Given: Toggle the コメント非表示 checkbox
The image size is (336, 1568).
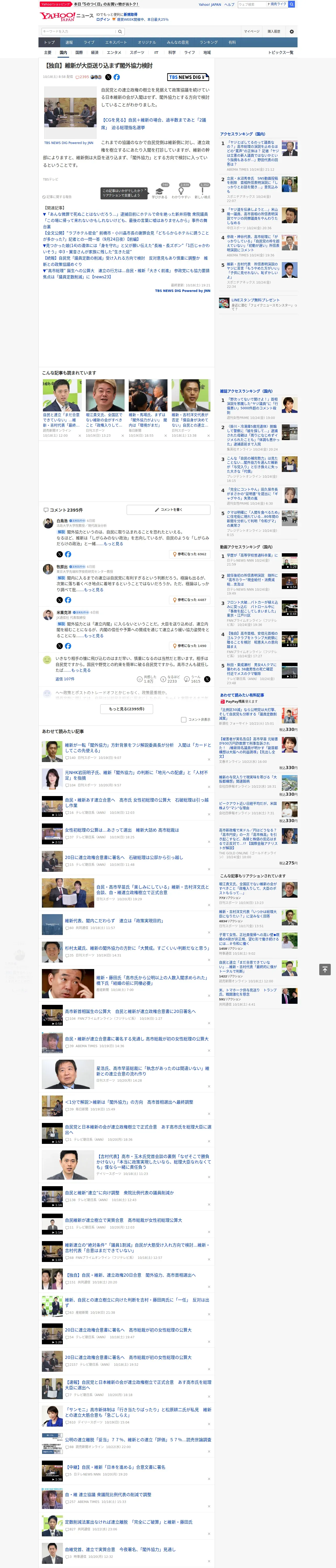Looking at the screenshot, I should (183, 719).
